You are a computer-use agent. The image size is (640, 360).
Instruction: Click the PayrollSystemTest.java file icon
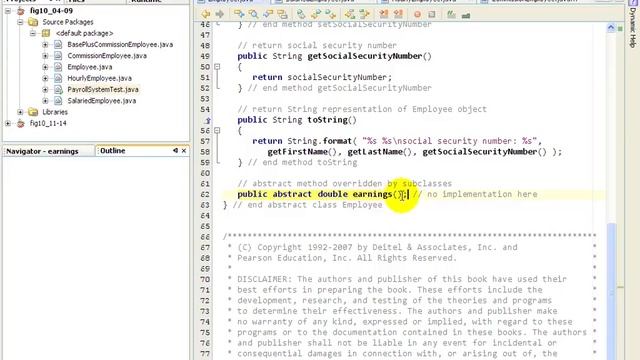[x=58, y=89]
